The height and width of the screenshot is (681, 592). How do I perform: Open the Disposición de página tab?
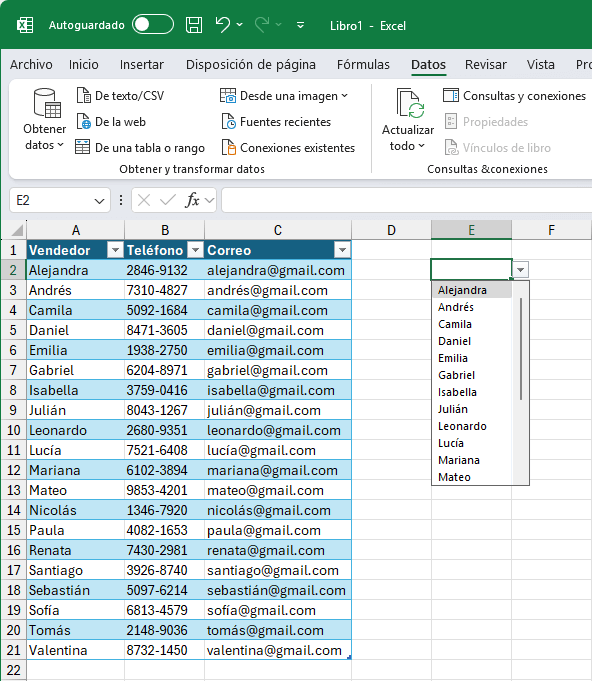(251, 65)
